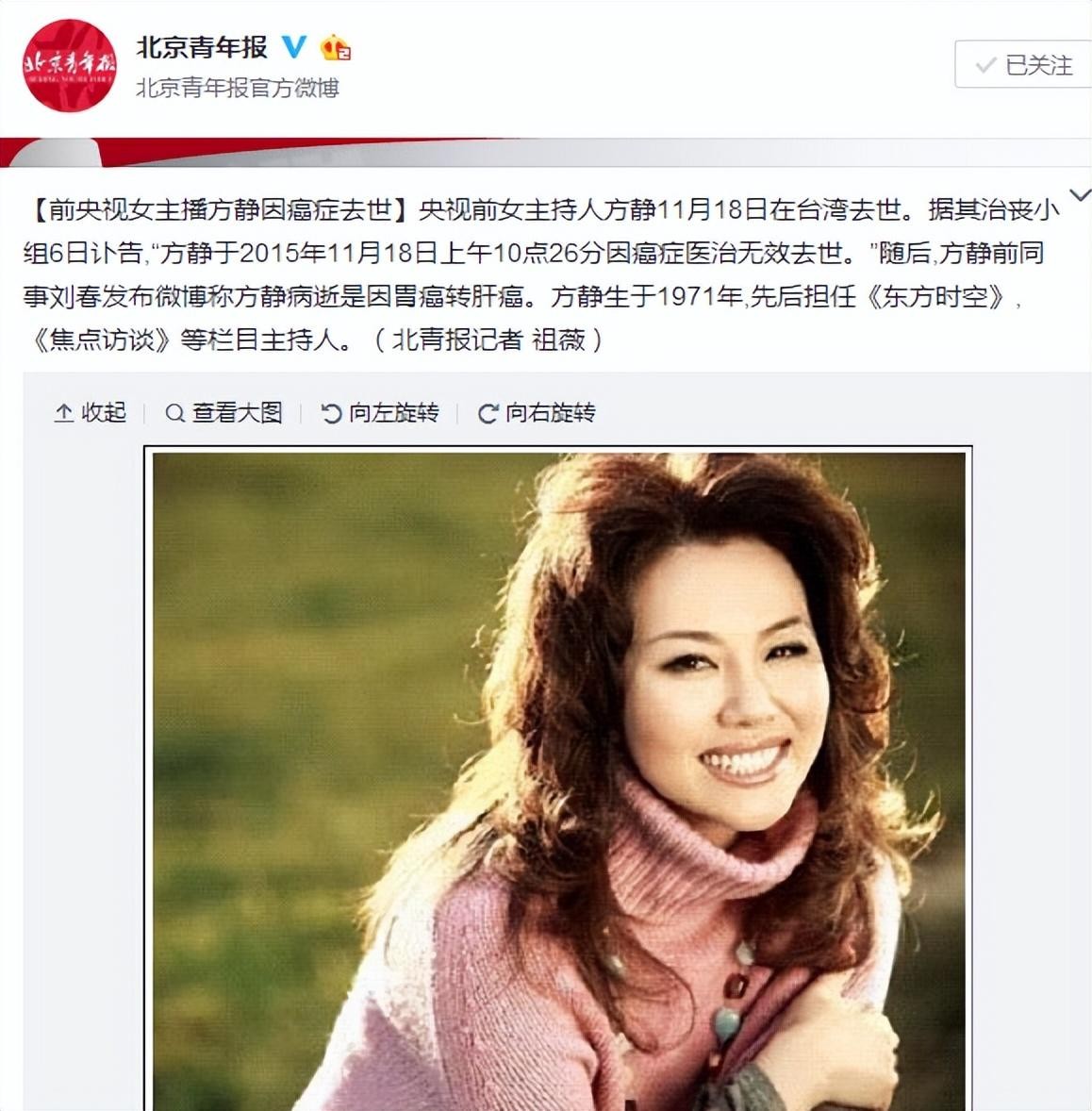
Task: Click the clockwise rotate arrow icon
Action: click(488, 413)
